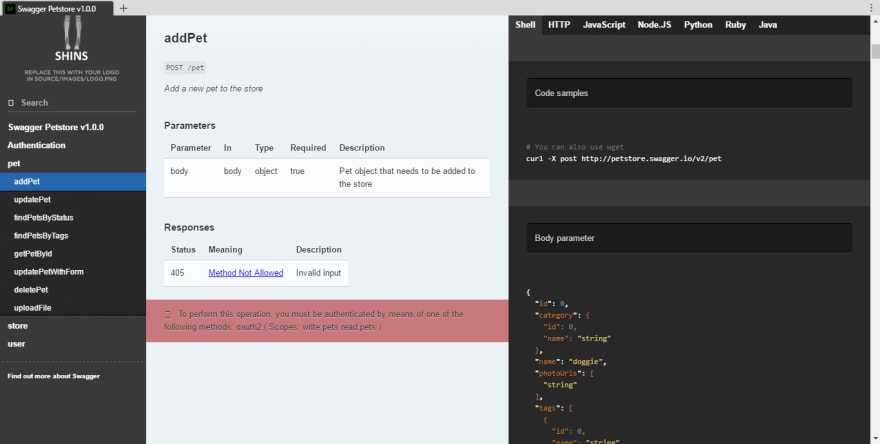This screenshot has width=880, height=444.
Task: Click the curl -X post command line
Action: click(624, 159)
